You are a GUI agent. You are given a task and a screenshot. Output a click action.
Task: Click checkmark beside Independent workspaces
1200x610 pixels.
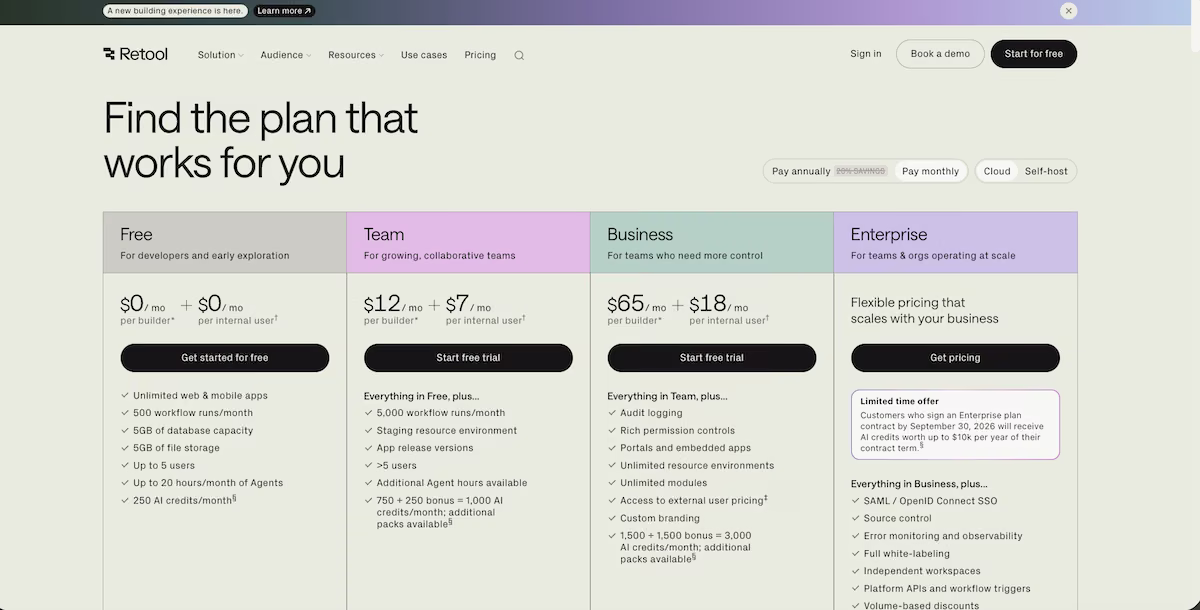[855, 571]
